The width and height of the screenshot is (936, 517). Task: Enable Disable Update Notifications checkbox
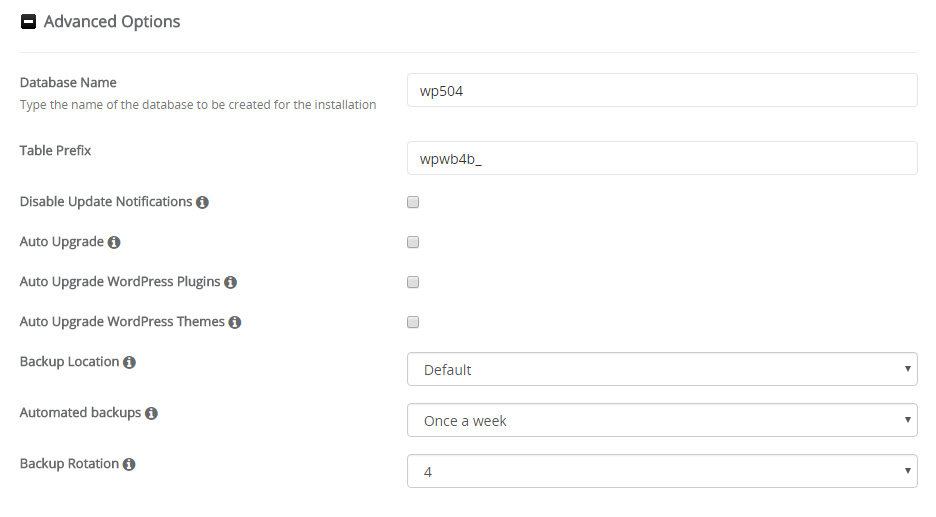[413, 202]
